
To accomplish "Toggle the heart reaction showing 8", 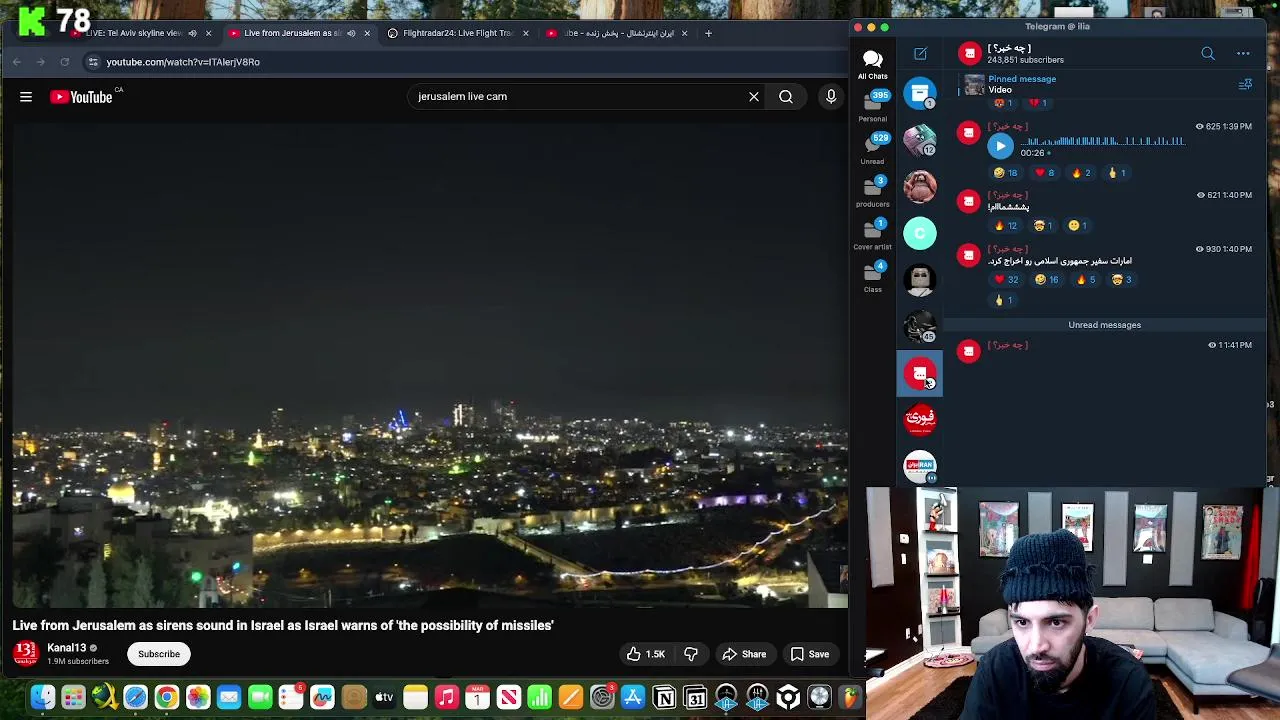I will click(x=1045, y=173).
